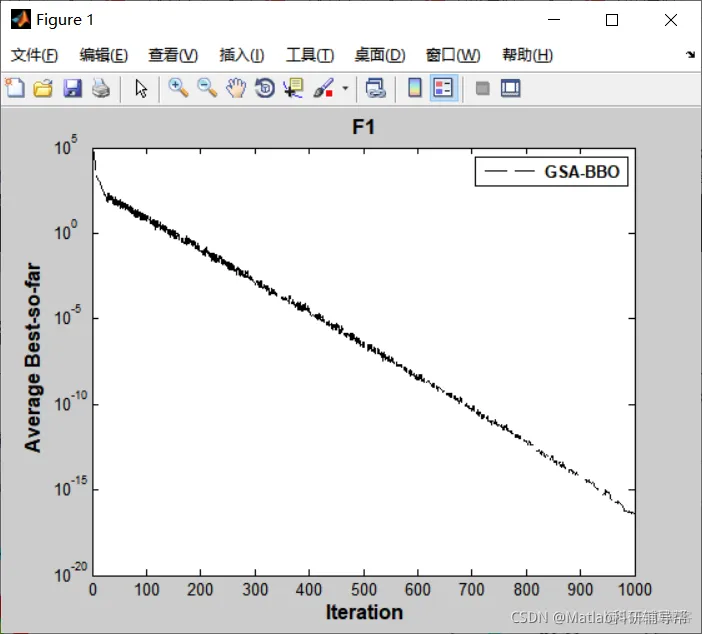702x634 pixels.
Task: Toggle the Insert Legend toolbar button
Action: (x=443, y=88)
